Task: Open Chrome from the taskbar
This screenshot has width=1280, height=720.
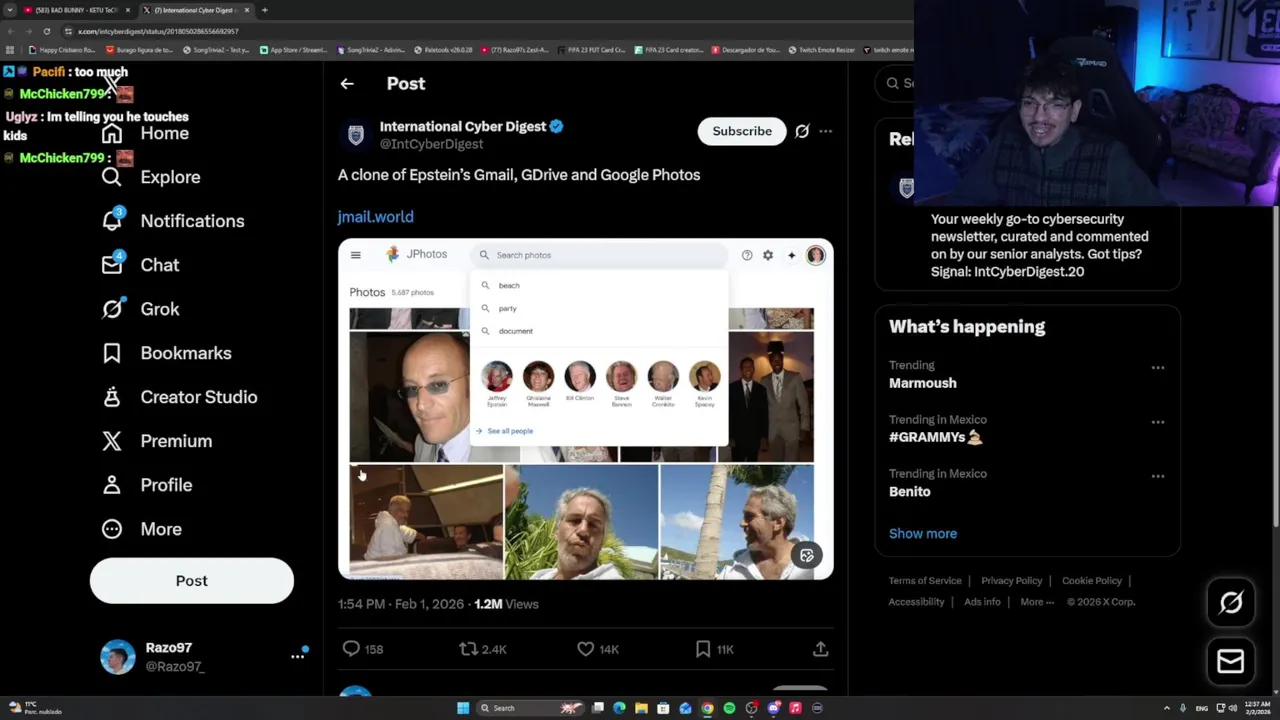Action: (707, 708)
